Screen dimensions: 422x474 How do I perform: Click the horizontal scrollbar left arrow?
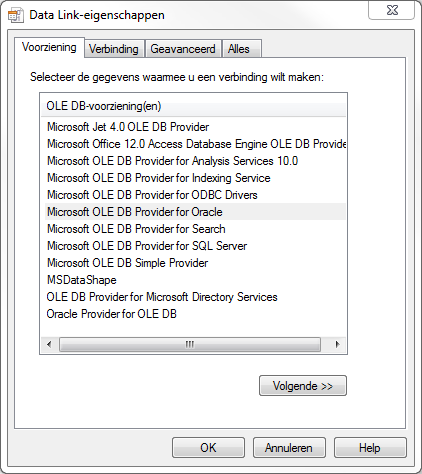[49, 344]
